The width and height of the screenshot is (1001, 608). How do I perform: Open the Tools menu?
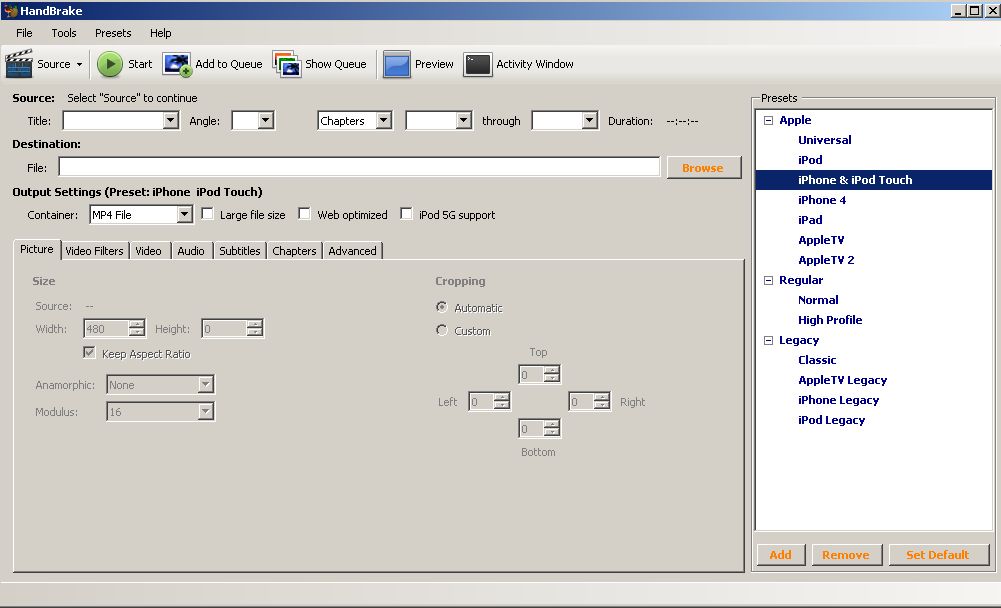(64, 33)
